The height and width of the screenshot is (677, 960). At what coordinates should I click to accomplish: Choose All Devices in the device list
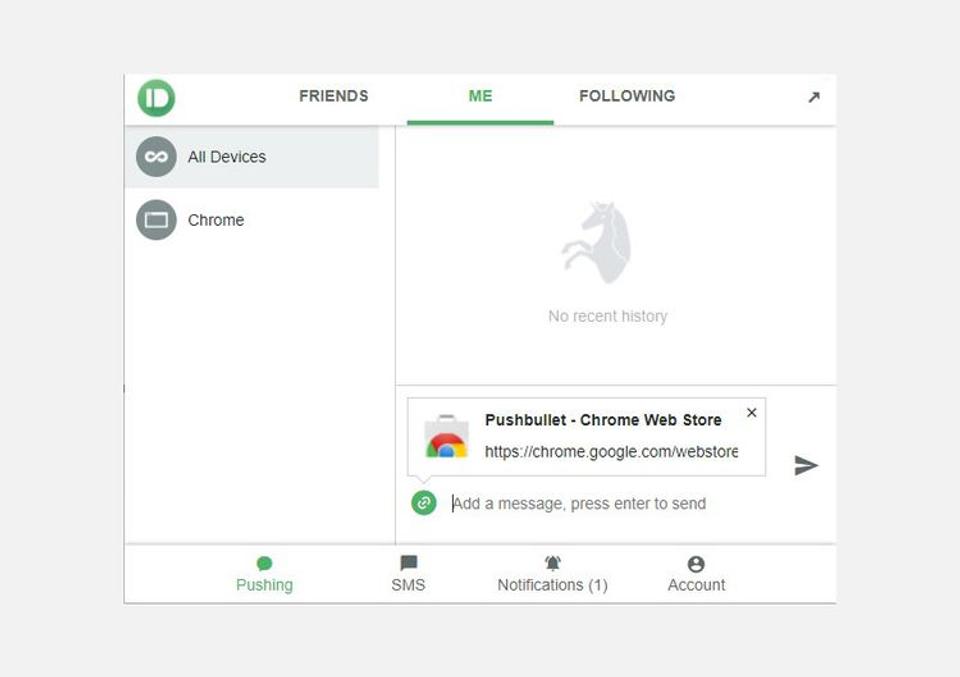coord(252,157)
